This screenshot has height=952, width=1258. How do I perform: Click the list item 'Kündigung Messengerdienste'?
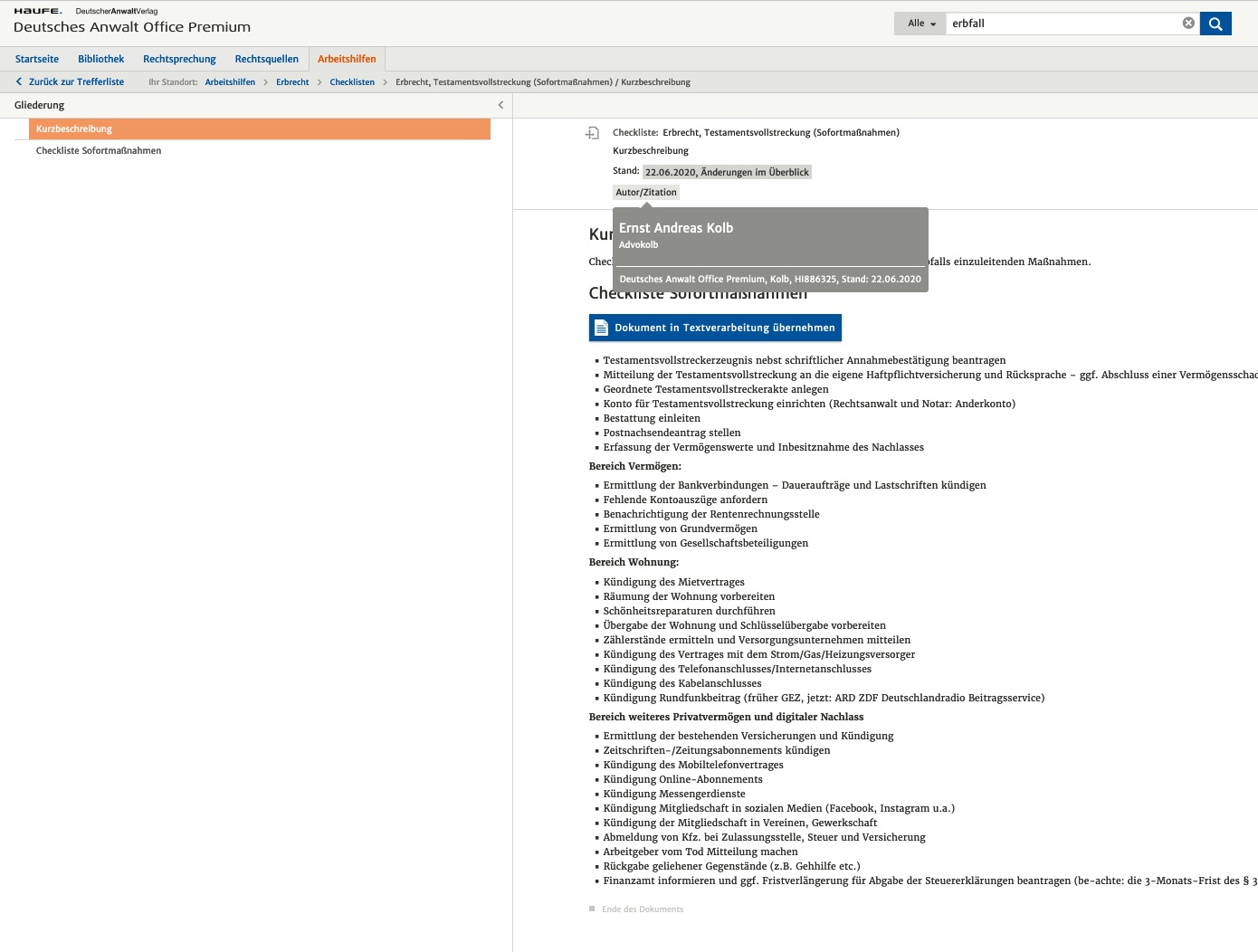[x=674, y=794]
